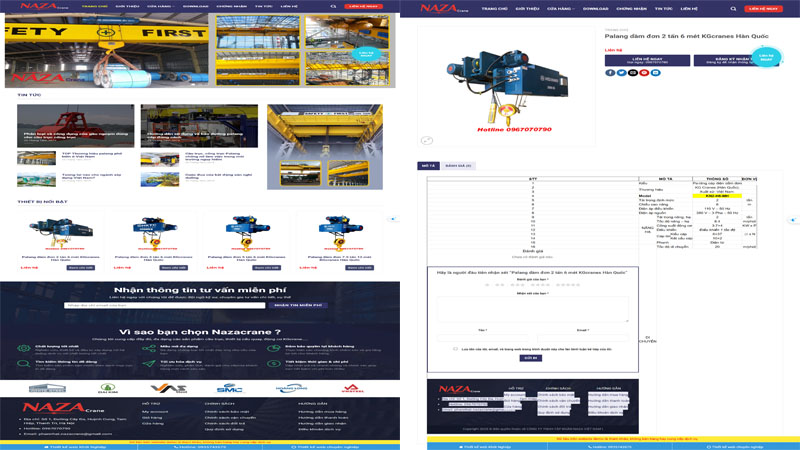The width and height of the screenshot is (800, 450).
Task: Open main product hoist image
Action: (x=507, y=87)
